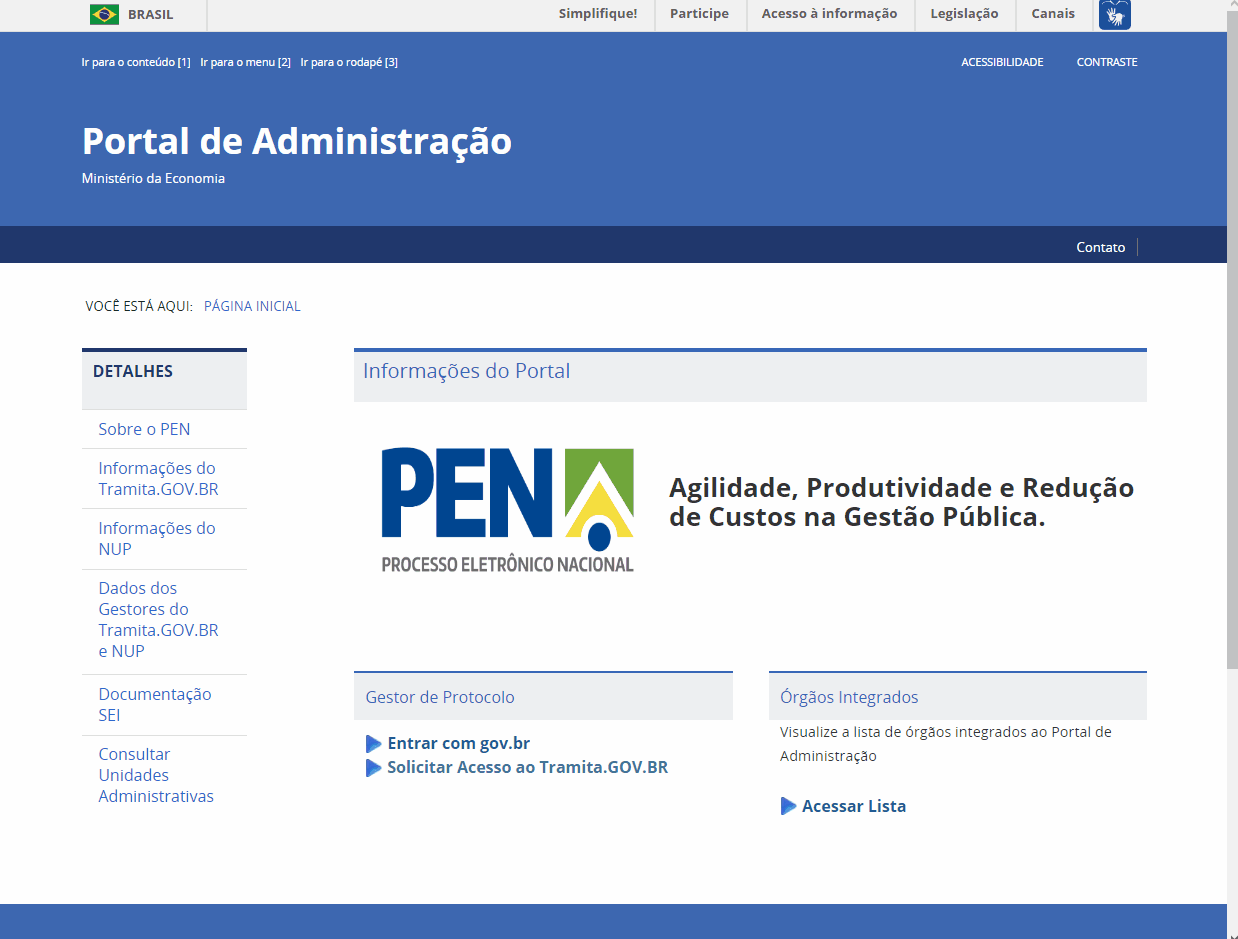Go to PÁGINA INICIAL breadcrumb
1238x939 pixels.
(252, 306)
